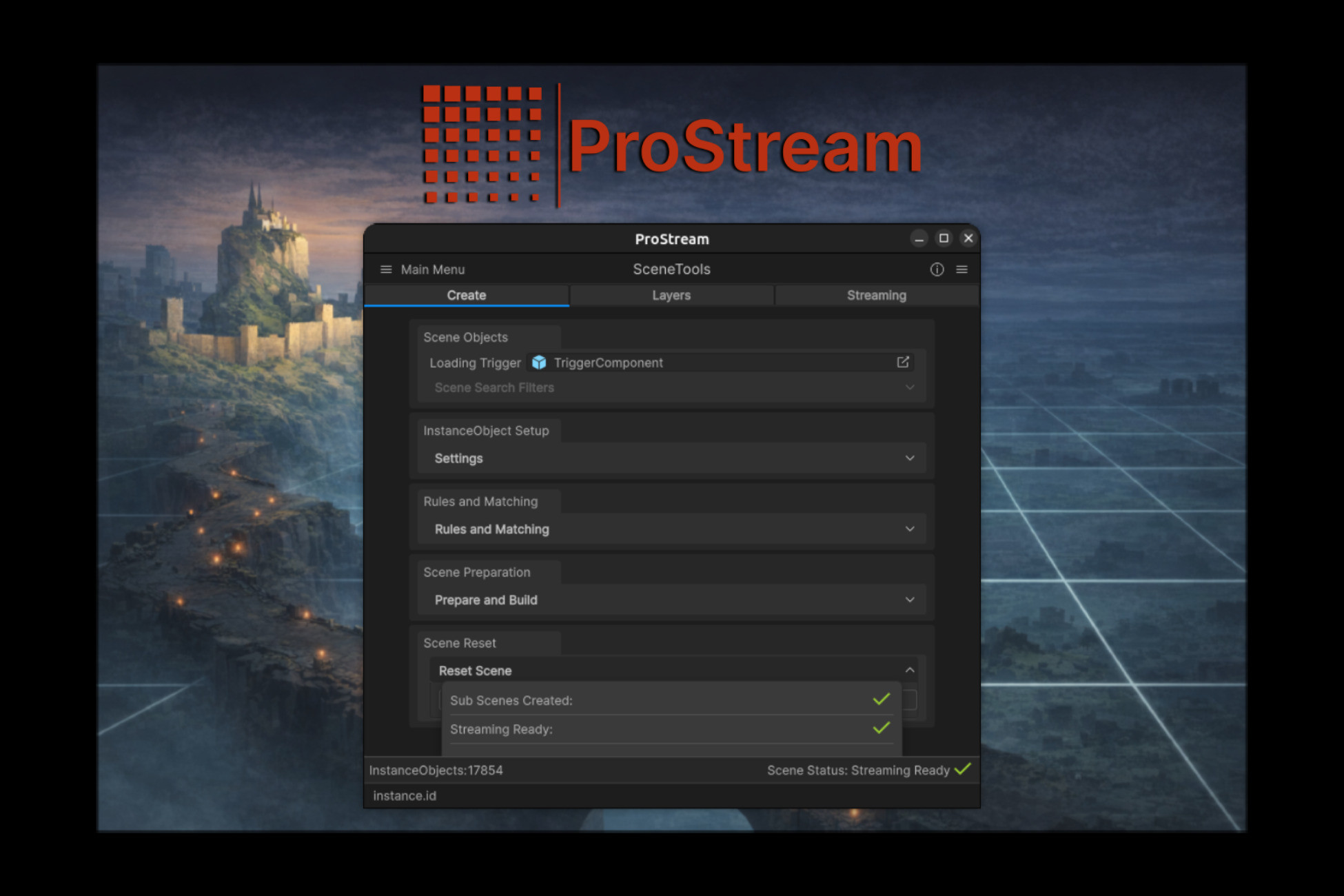The height and width of the screenshot is (896, 1344).
Task: Click the Sub Scenes Created row
Action: click(671, 700)
